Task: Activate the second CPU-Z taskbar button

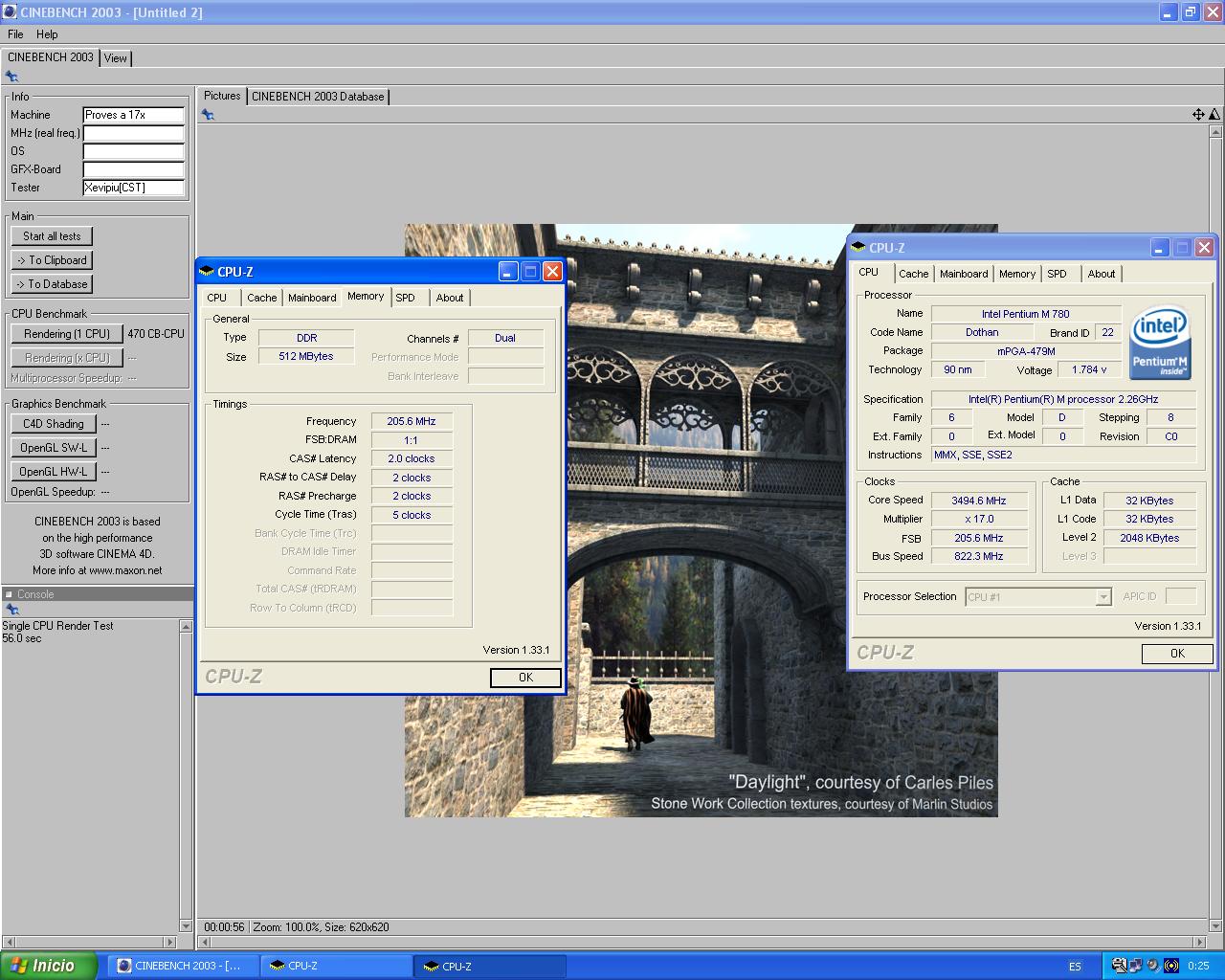Action: click(x=490, y=966)
